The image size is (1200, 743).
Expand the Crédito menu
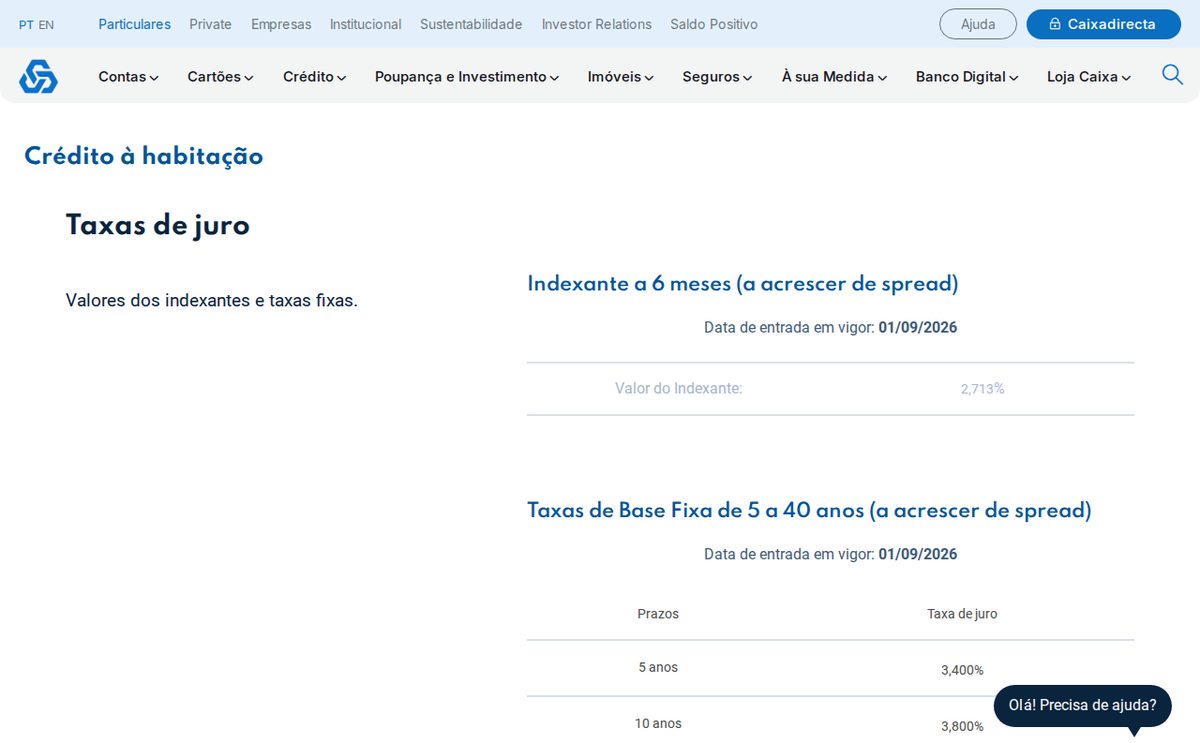pos(314,77)
